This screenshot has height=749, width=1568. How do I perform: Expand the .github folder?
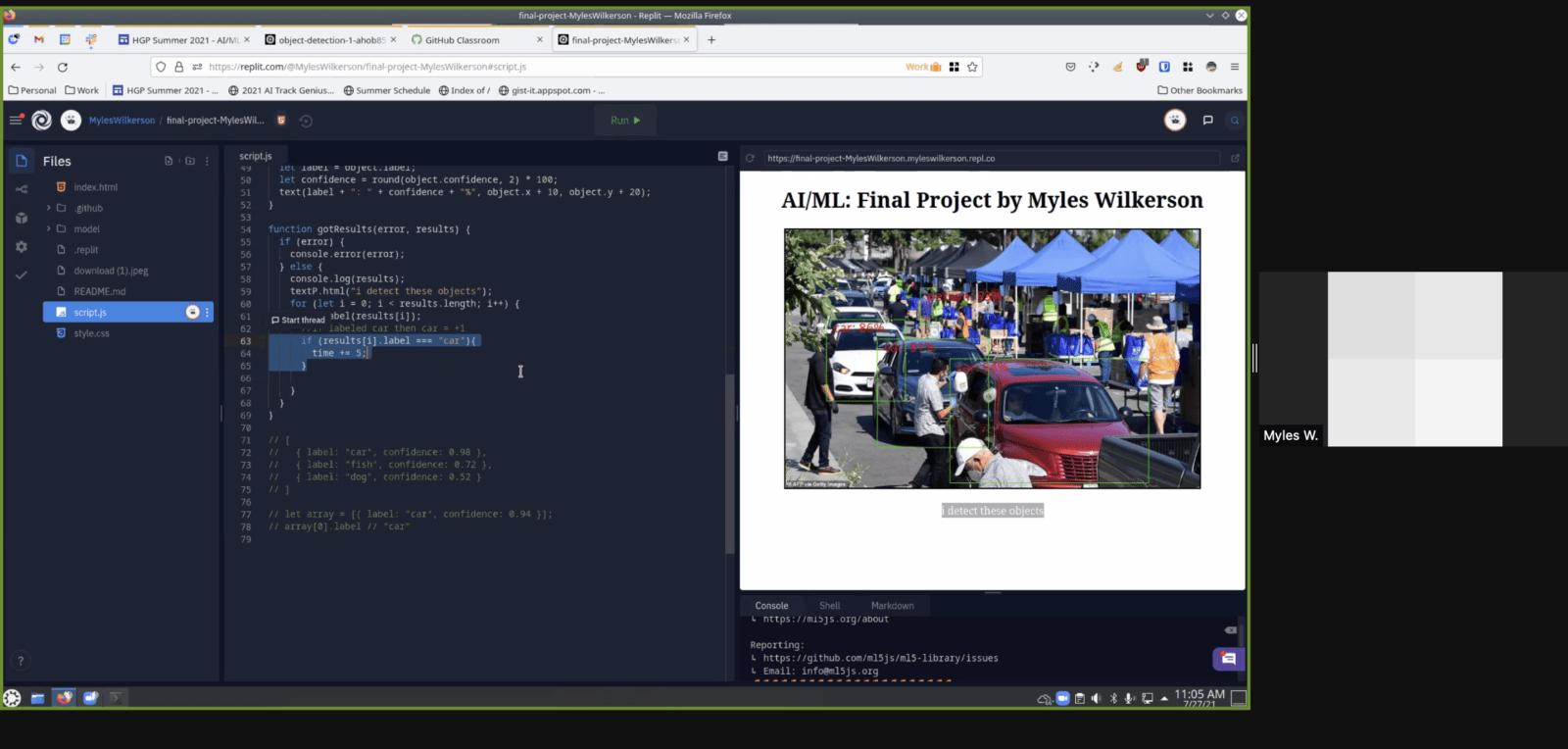click(x=49, y=208)
